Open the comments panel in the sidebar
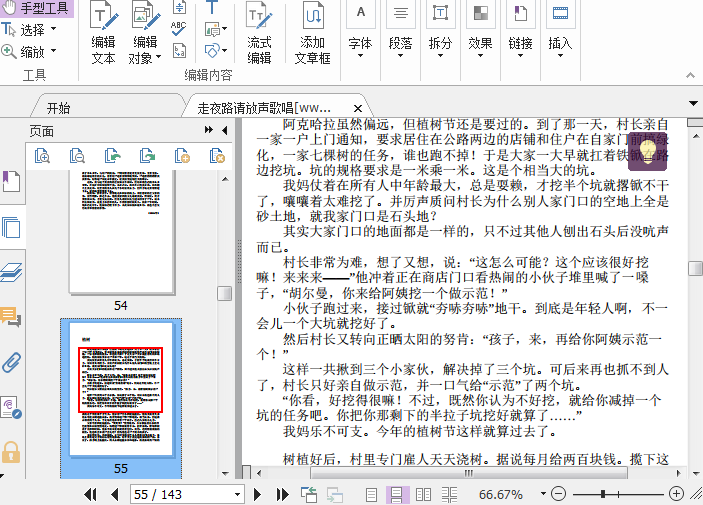703x505 pixels. [x=11, y=317]
